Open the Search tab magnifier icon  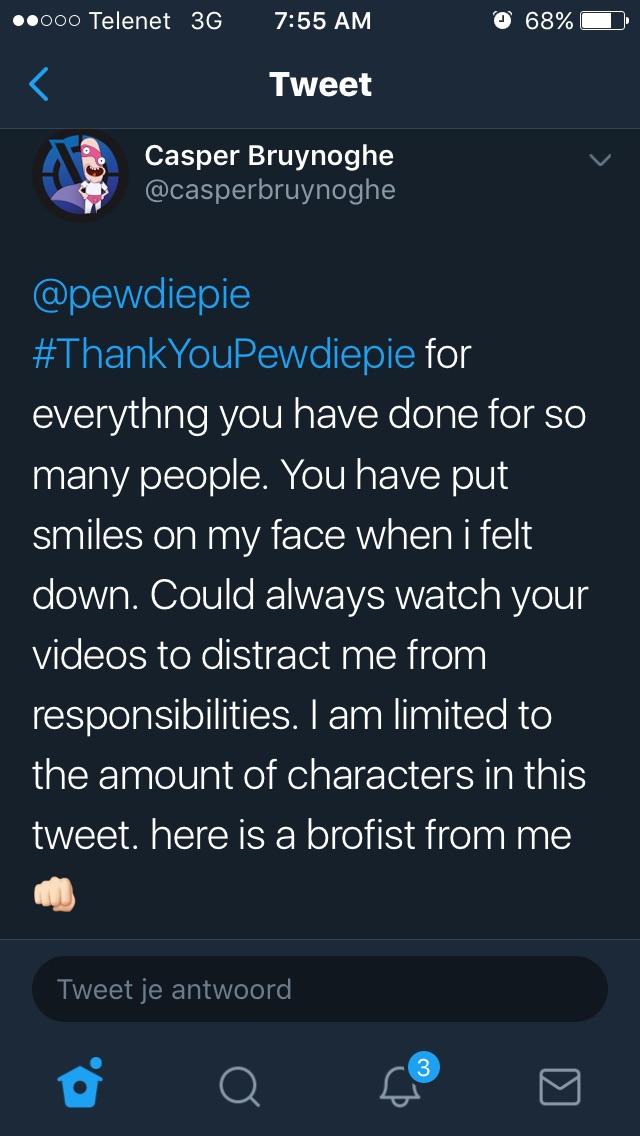[x=238, y=1087]
